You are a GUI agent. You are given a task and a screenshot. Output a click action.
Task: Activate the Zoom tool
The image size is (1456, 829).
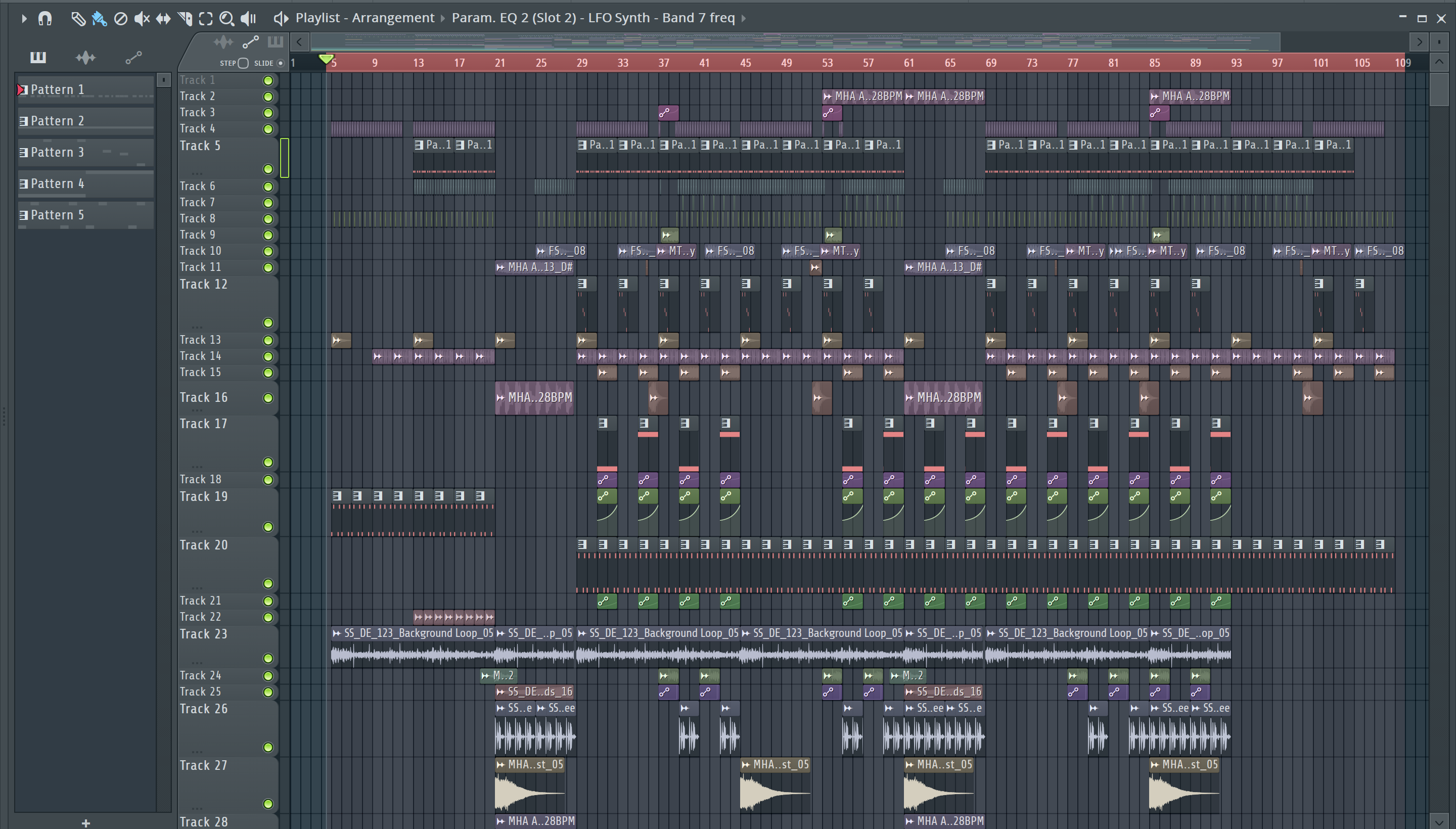[x=226, y=19]
